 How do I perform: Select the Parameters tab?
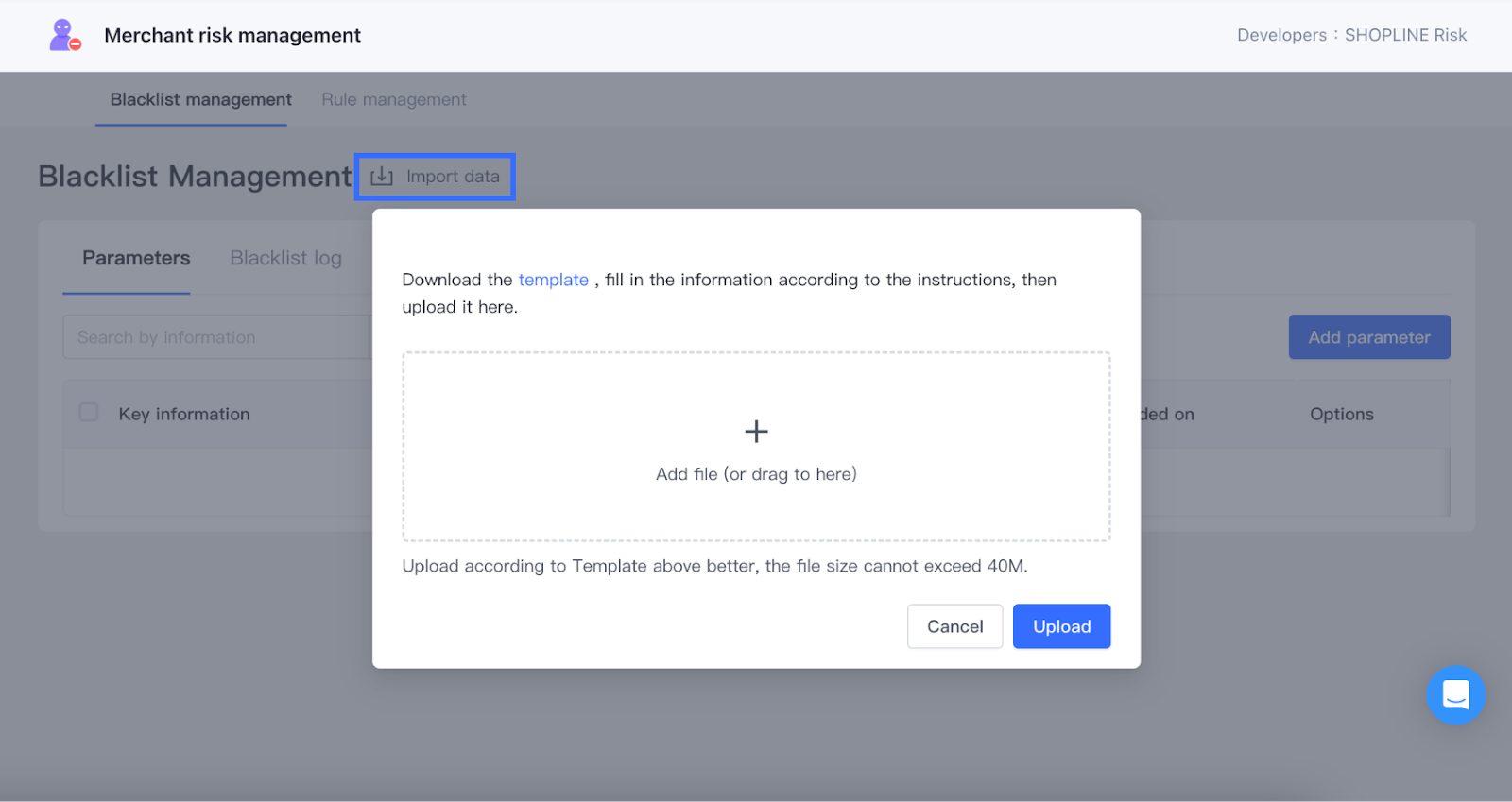click(136, 258)
